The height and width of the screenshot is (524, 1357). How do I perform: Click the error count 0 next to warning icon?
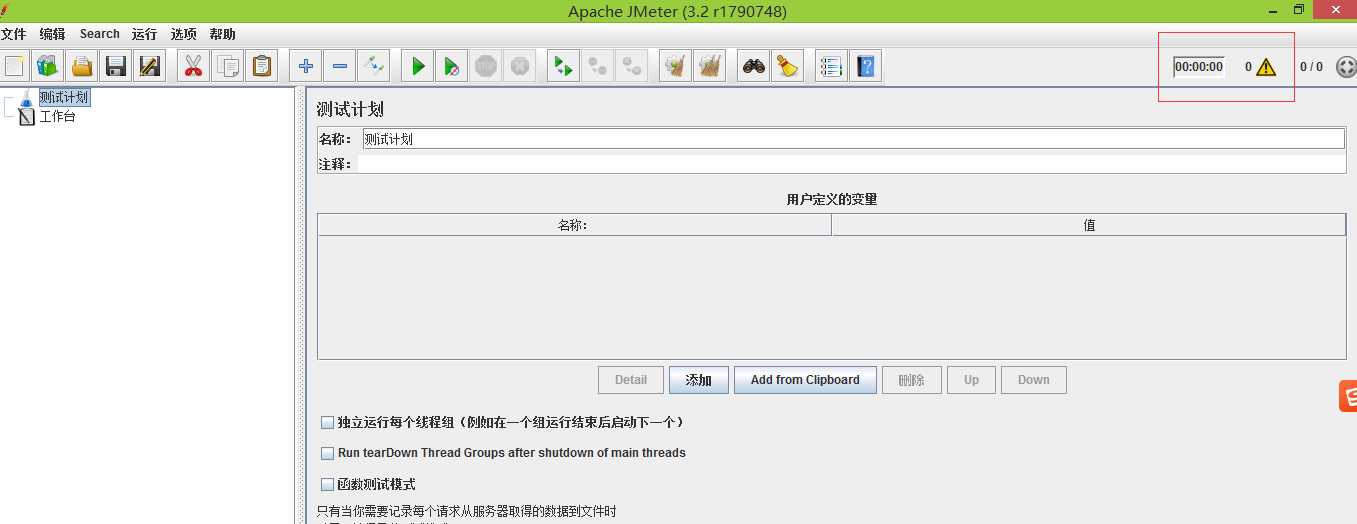pos(1248,67)
